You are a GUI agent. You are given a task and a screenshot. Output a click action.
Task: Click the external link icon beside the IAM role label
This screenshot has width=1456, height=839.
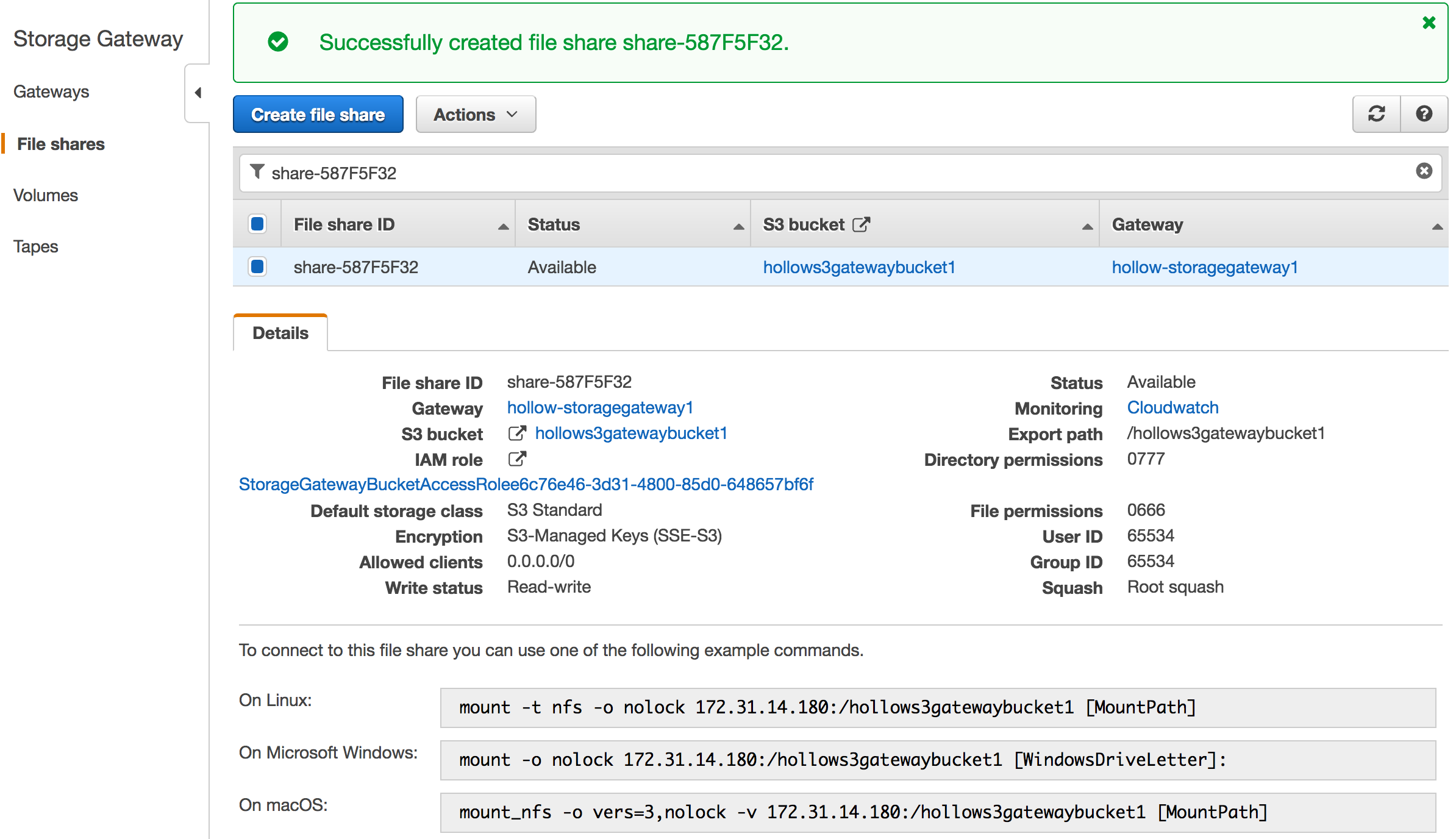517,459
